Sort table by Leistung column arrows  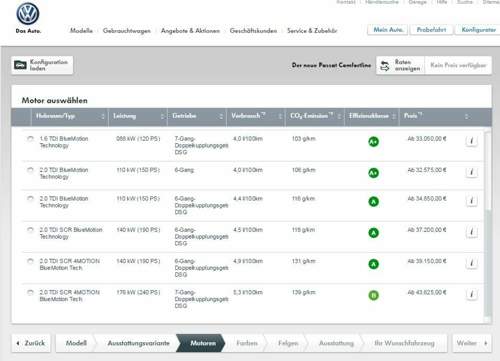coord(162,116)
